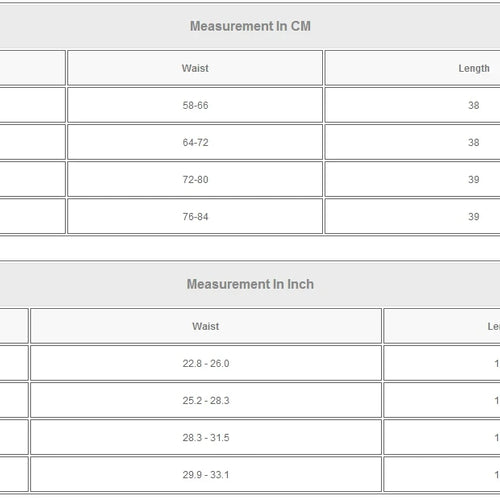Screen dimensions: 500x500
Task: Click the empty size cell beside 58-66
Action: 32,105
